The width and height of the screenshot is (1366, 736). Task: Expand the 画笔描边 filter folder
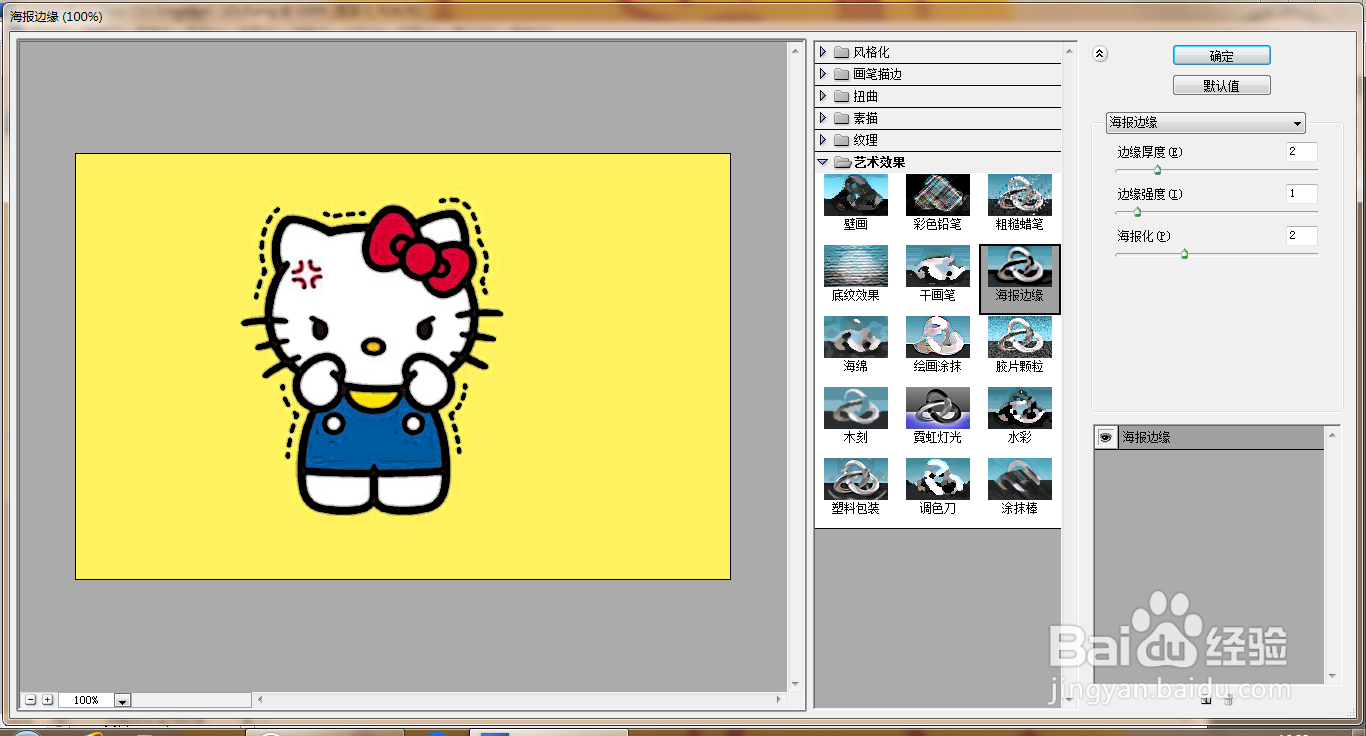click(823, 74)
